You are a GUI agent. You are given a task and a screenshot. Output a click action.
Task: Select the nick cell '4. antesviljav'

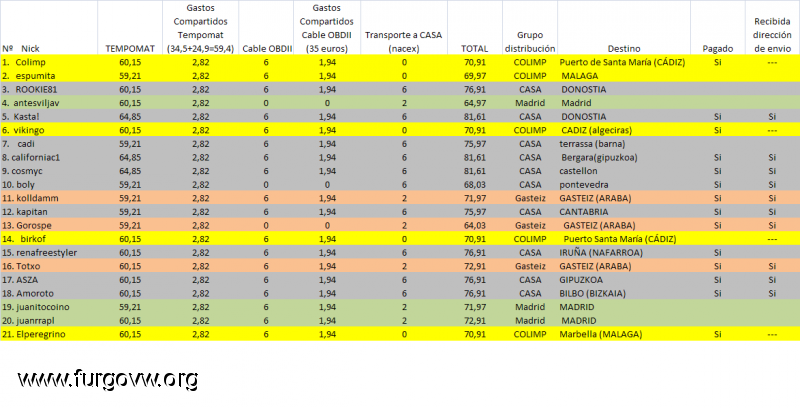tap(31, 103)
